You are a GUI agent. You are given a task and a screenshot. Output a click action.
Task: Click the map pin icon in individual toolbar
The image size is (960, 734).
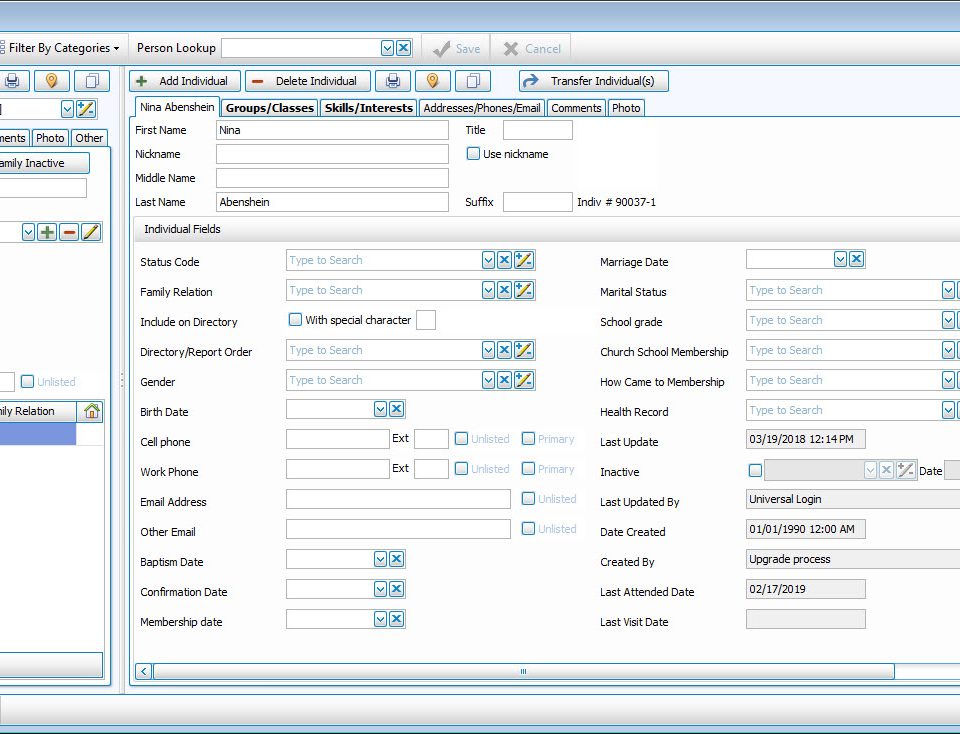[433, 81]
